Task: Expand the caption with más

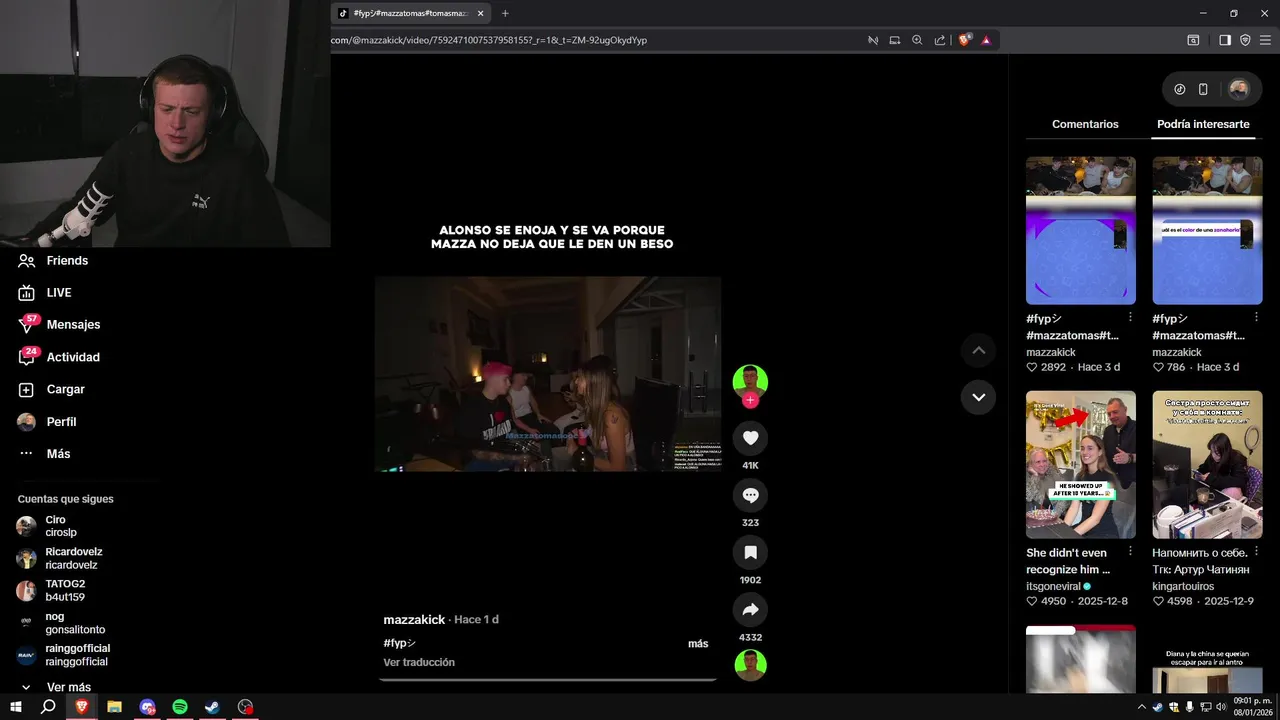Action: click(698, 643)
